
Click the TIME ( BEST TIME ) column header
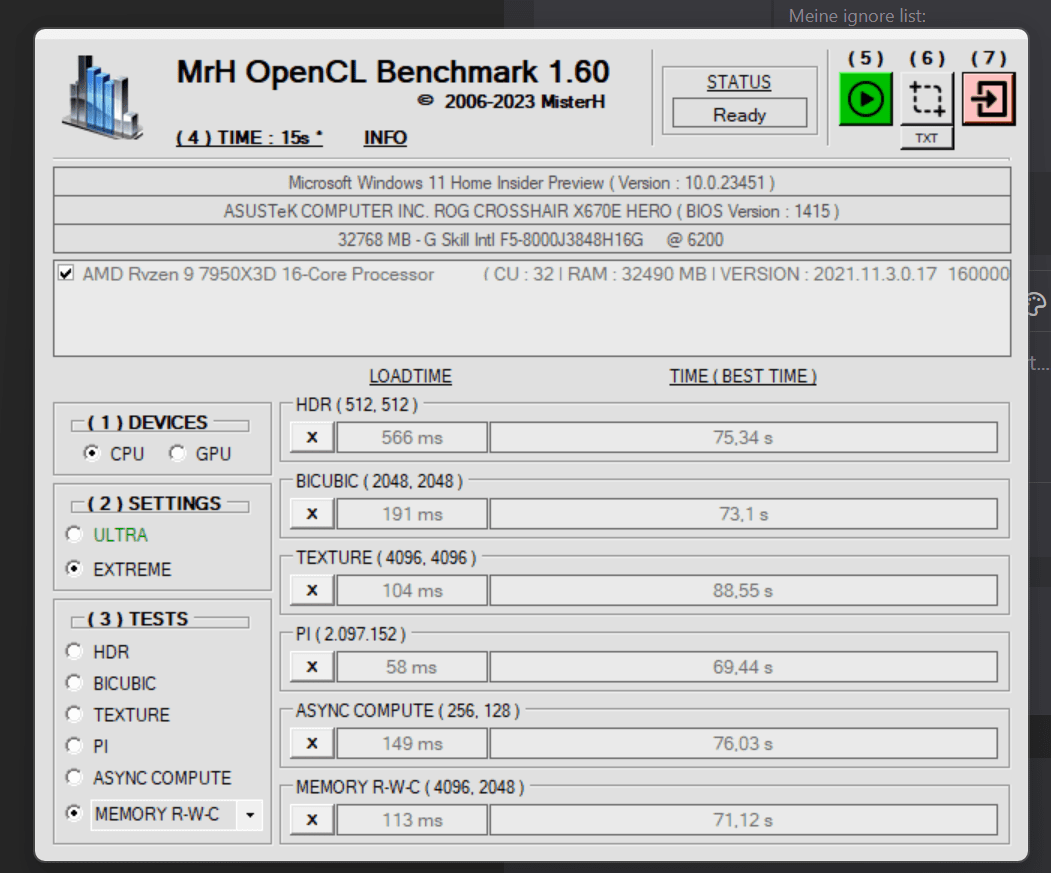[743, 376]
